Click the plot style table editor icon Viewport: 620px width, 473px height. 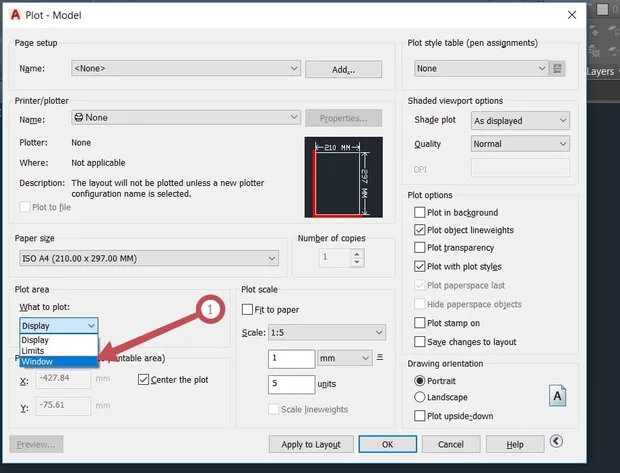click(558, 69)
